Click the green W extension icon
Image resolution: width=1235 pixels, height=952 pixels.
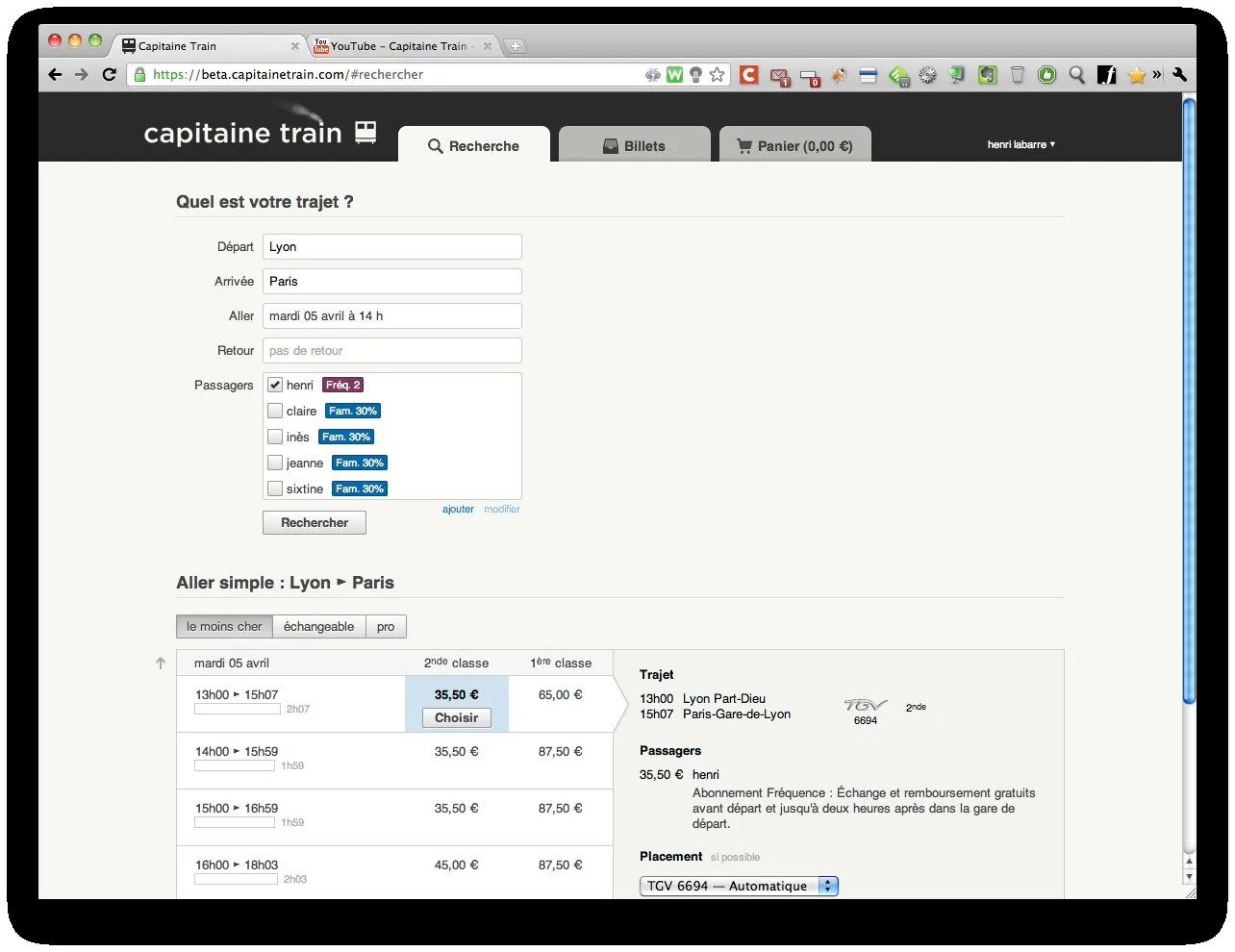674,74
